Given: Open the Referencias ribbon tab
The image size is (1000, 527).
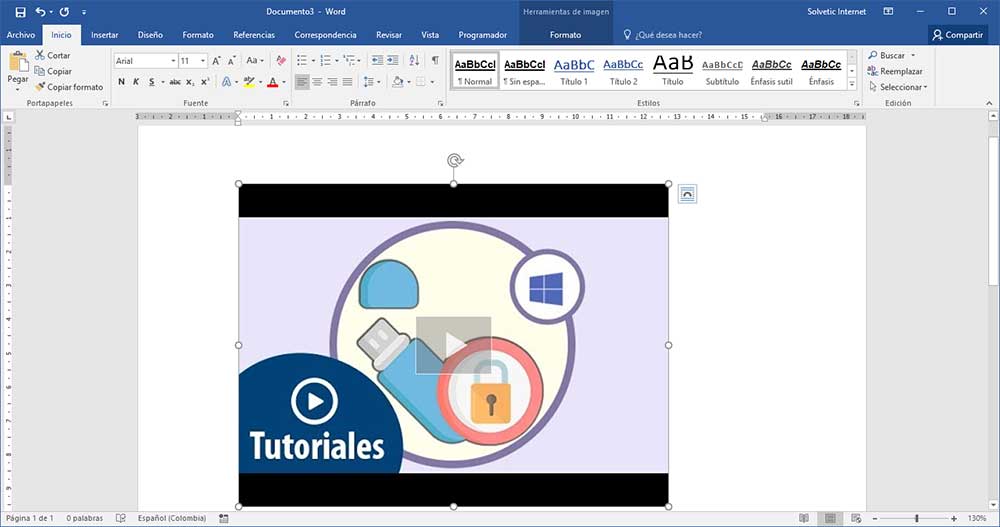Looking at the screenshot, I should tap(254, 35).
